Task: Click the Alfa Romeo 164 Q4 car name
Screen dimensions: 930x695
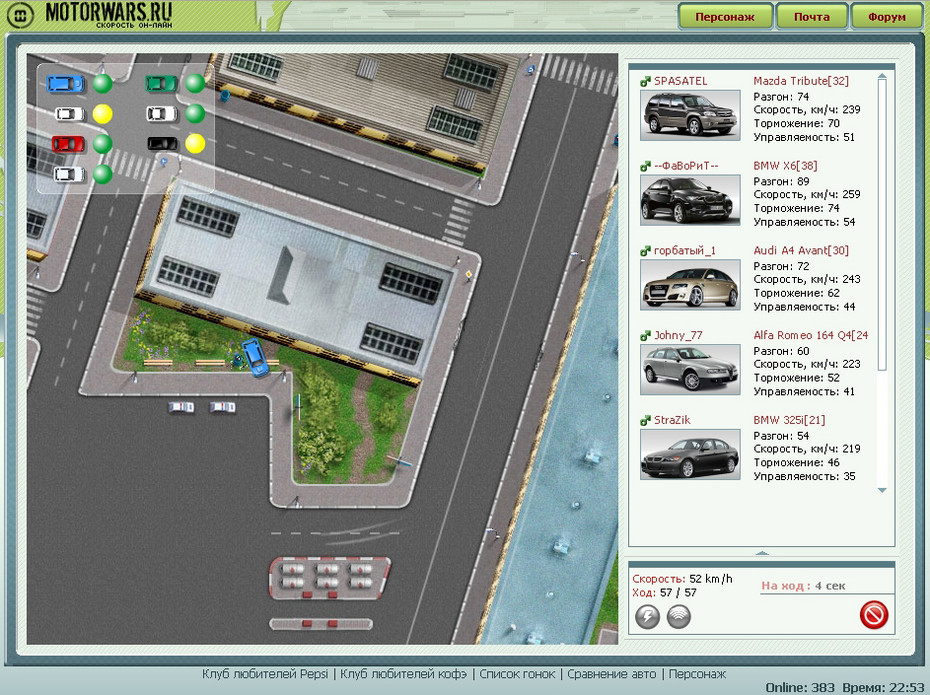Action: (811, 336)
